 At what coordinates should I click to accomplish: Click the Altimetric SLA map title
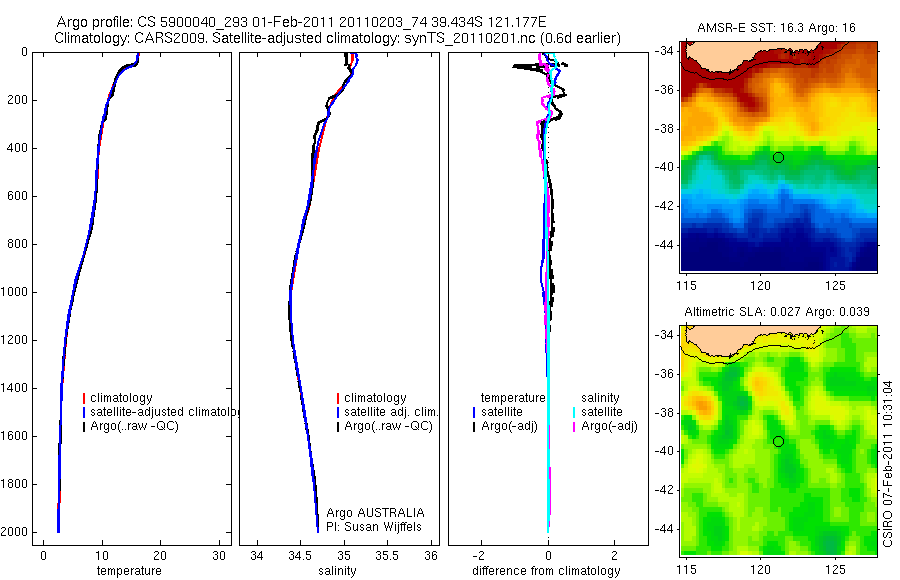point(777,312)
